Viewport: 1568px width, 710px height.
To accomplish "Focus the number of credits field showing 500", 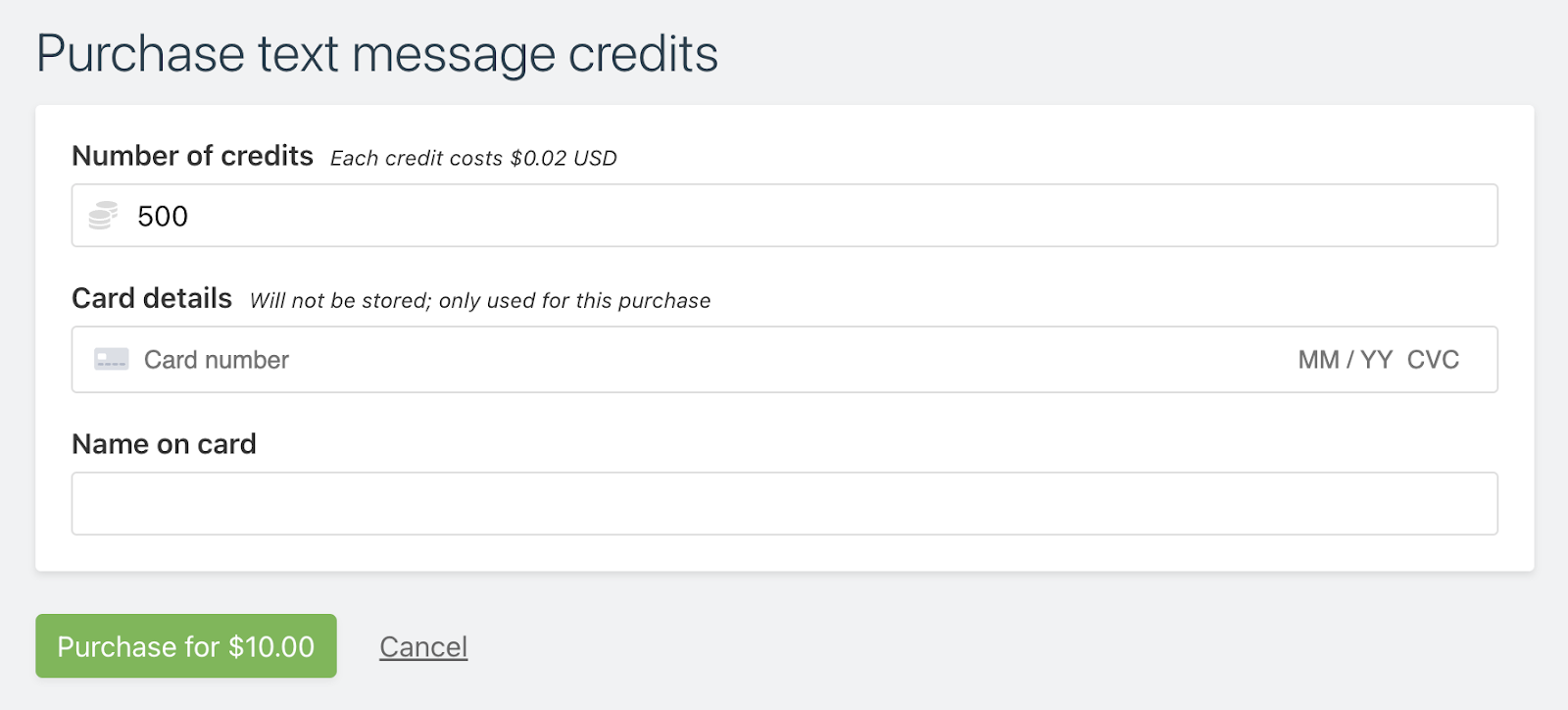I will [x=784, y=216].
